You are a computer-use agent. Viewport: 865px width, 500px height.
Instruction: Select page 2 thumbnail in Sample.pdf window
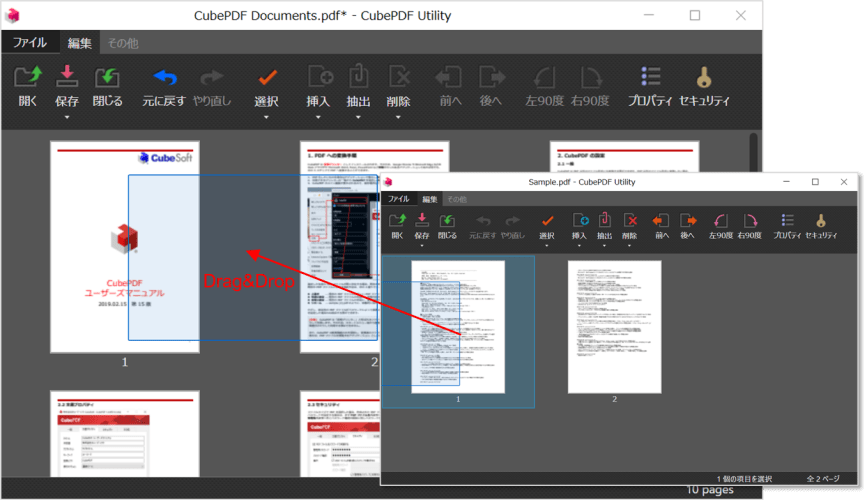click(x=615, y=327)
